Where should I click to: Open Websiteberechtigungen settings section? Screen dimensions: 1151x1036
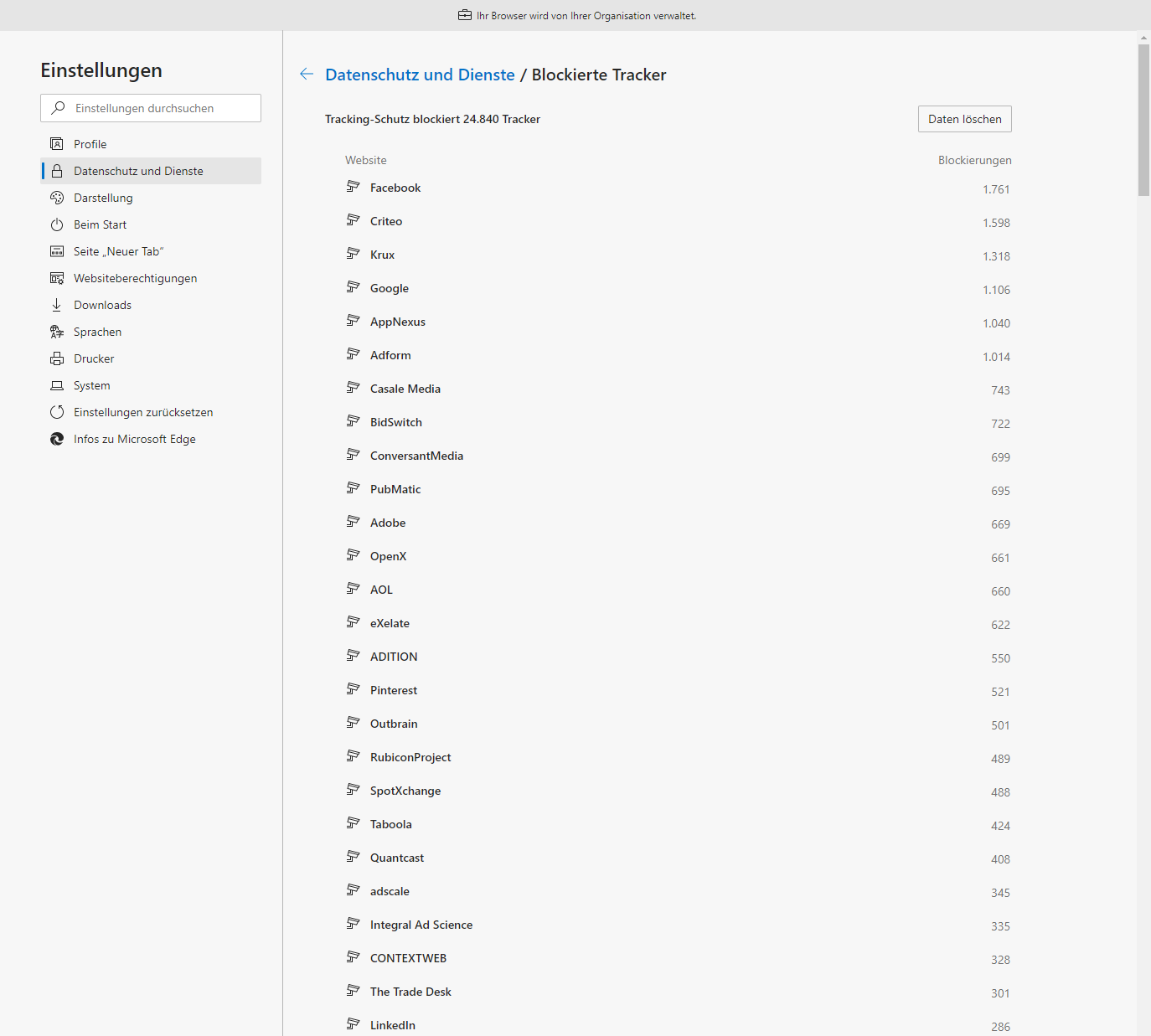coord(136,278)
